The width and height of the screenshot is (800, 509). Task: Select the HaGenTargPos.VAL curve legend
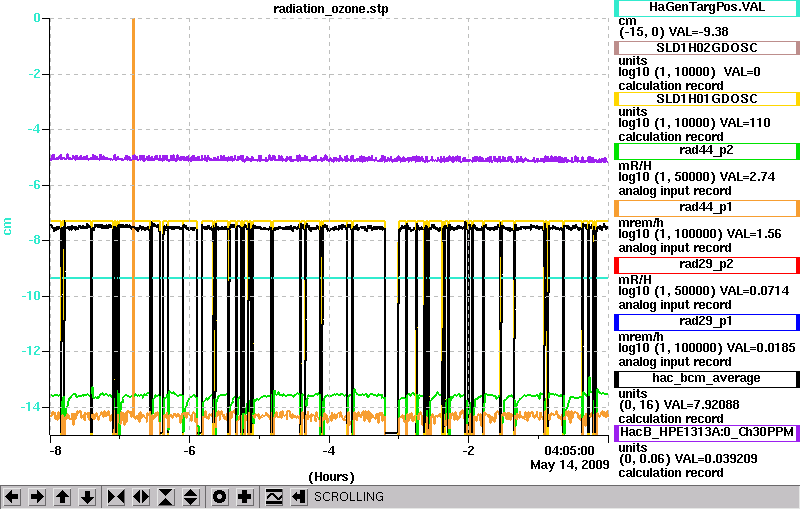pyautogui.click(x=707, y=7)
